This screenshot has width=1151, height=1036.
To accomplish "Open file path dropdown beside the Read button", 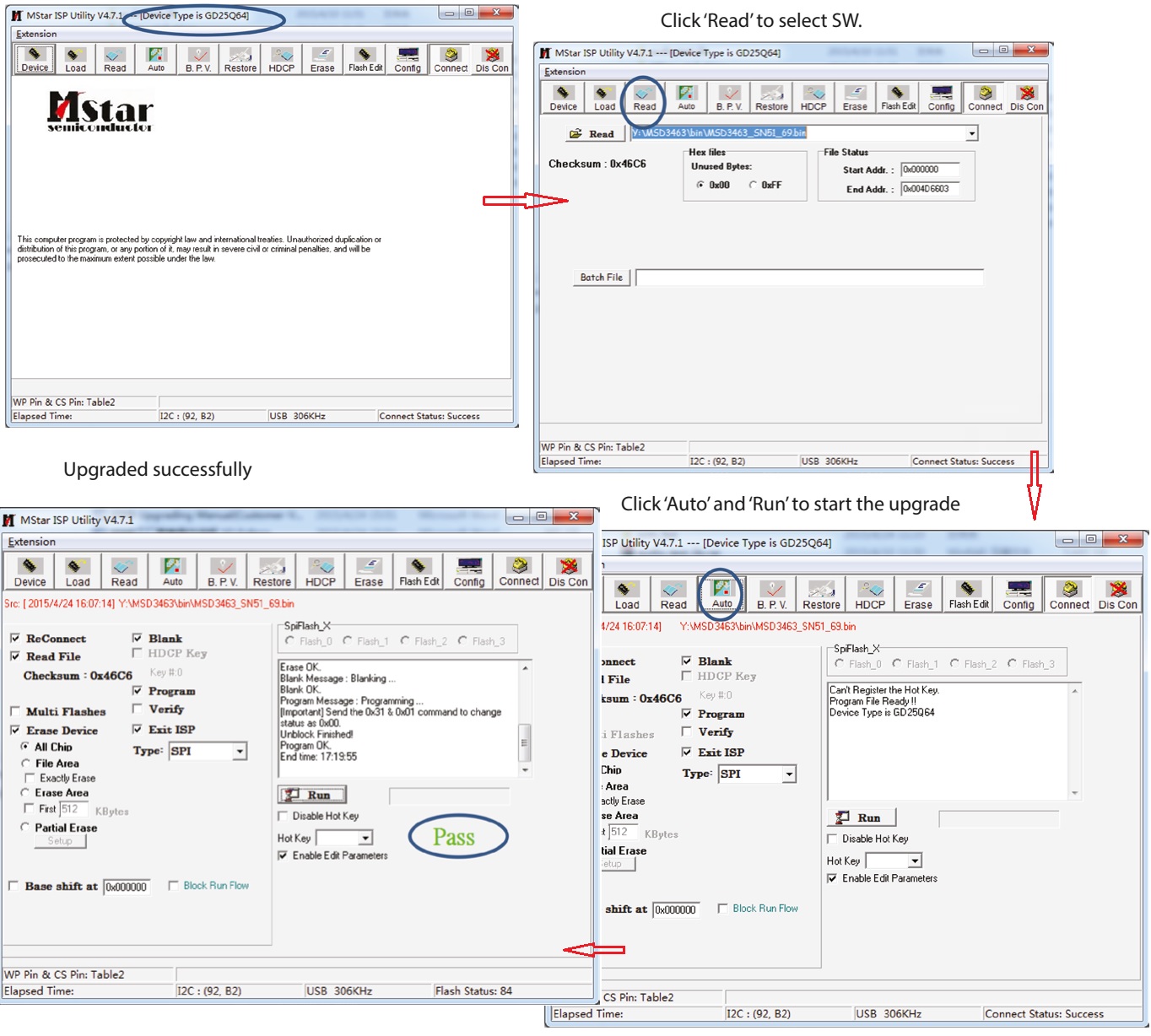I will 971,133.
